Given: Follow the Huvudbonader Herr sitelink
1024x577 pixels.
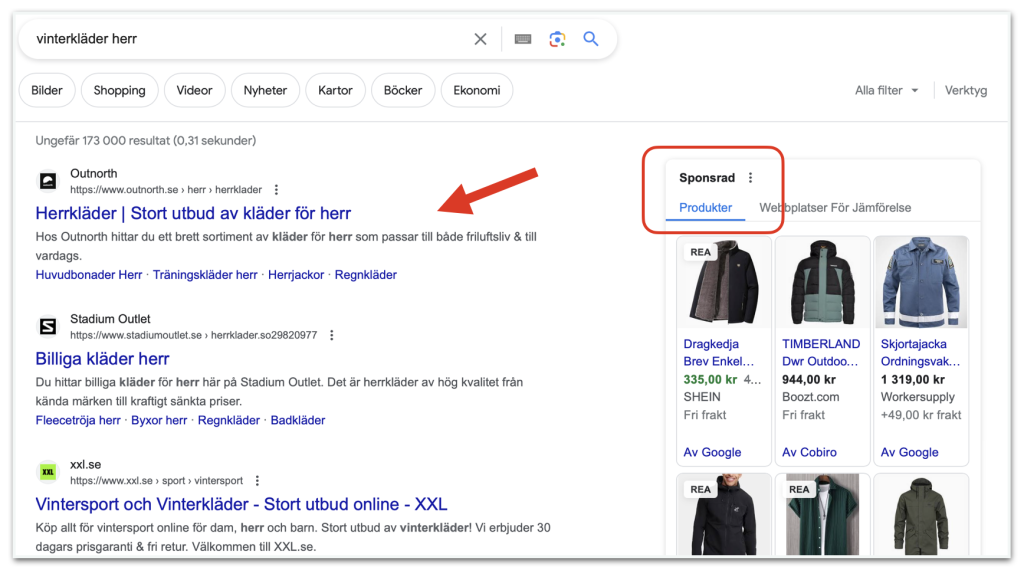Looking at the screenshot, I should (x=89, y=275).
